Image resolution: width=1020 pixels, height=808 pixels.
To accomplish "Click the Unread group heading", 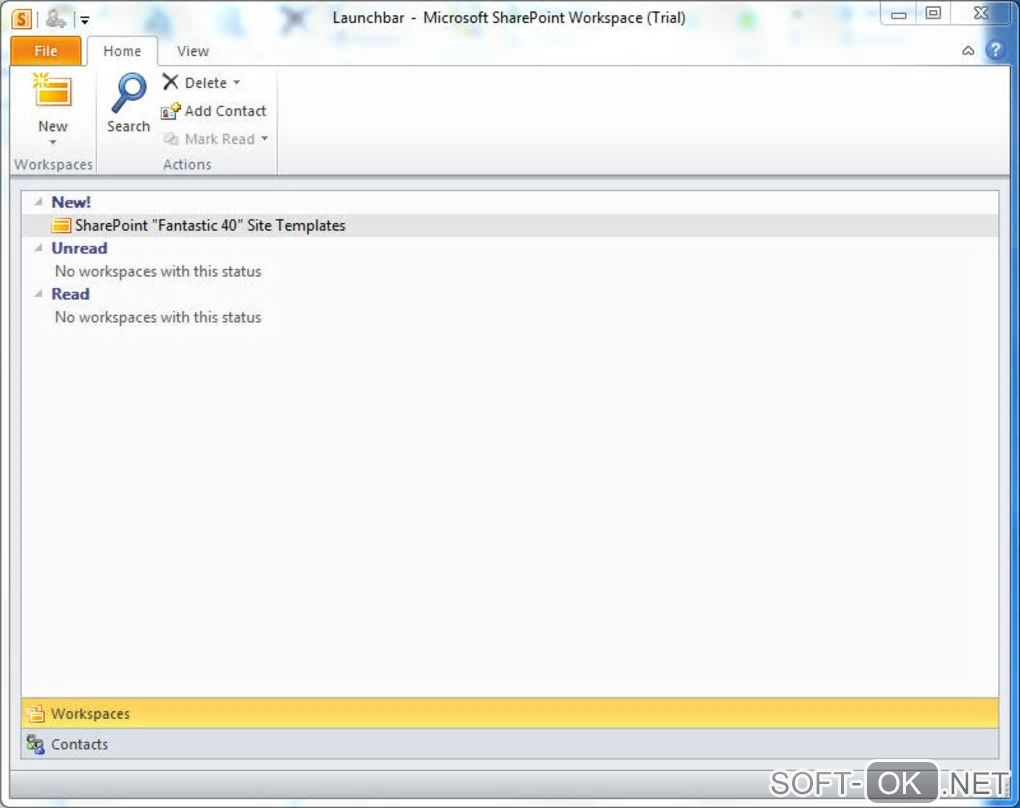I will (x=79, y=248).
